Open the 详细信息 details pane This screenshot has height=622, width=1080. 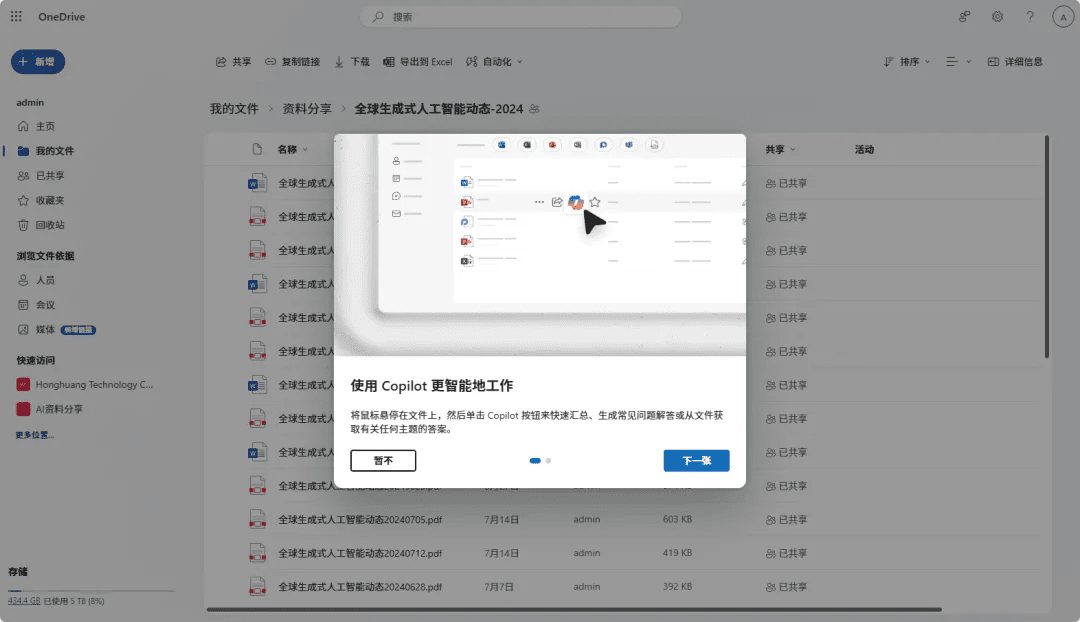[1015, 62]
